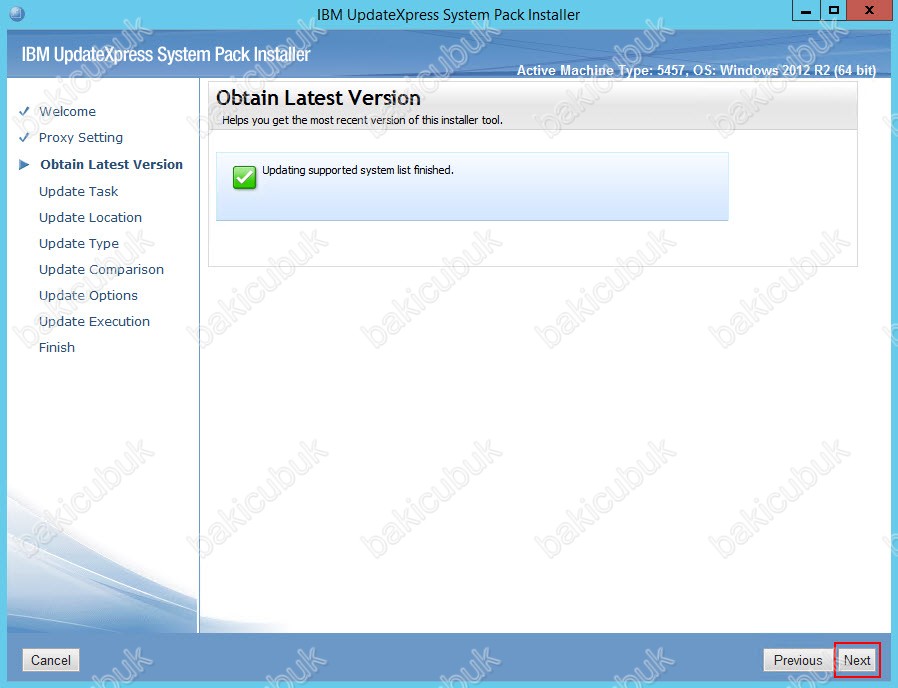Go back with the Previous button
Screen dimensions: 898x688
click(x=798, y=660)
